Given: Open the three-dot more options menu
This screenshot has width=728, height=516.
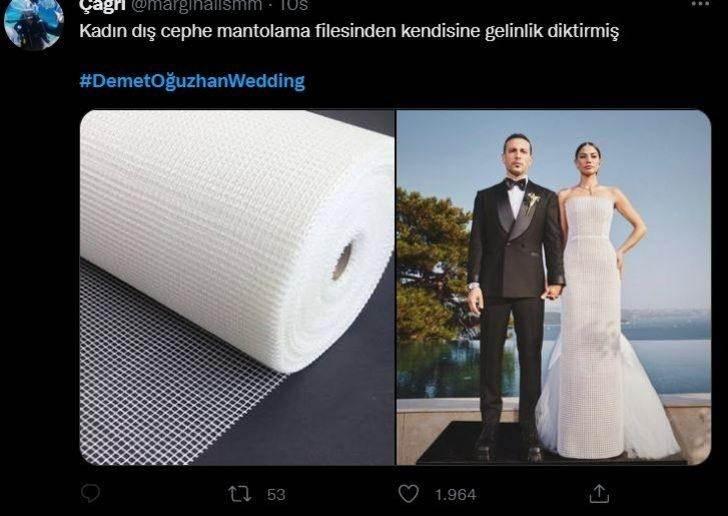Looking at the screenshot, I should (x=701, y=3).
